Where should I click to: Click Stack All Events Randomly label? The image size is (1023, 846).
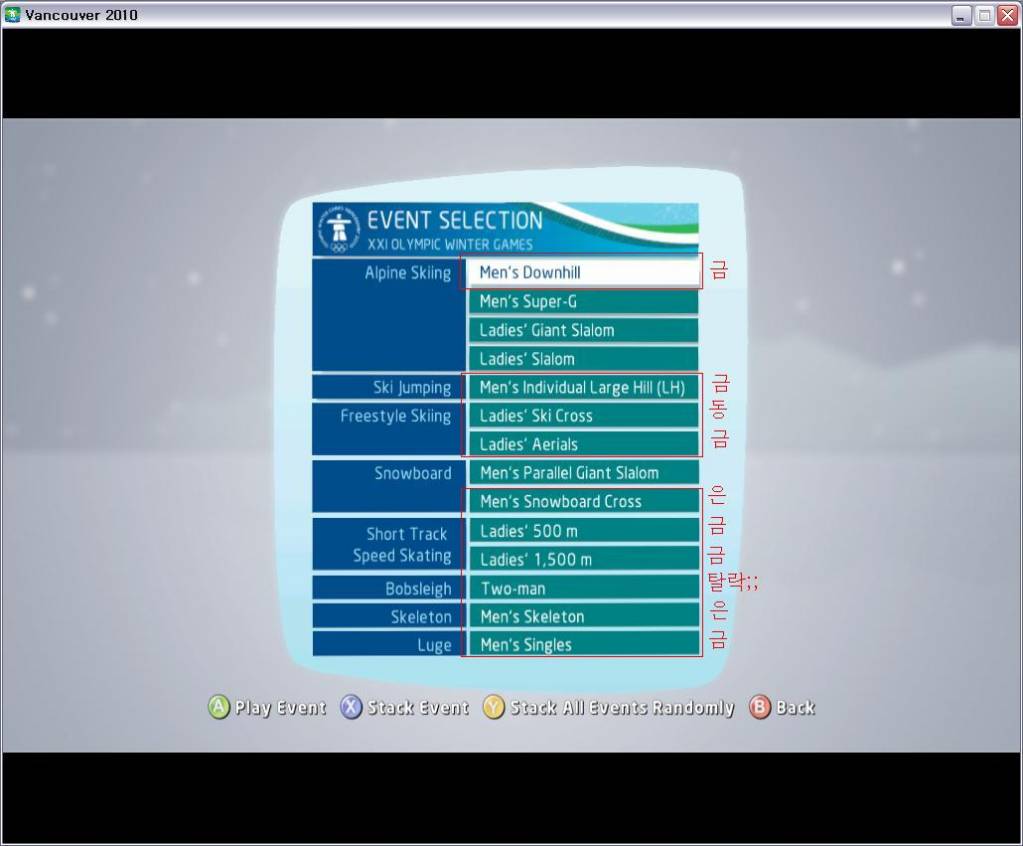tap(622, 708)
